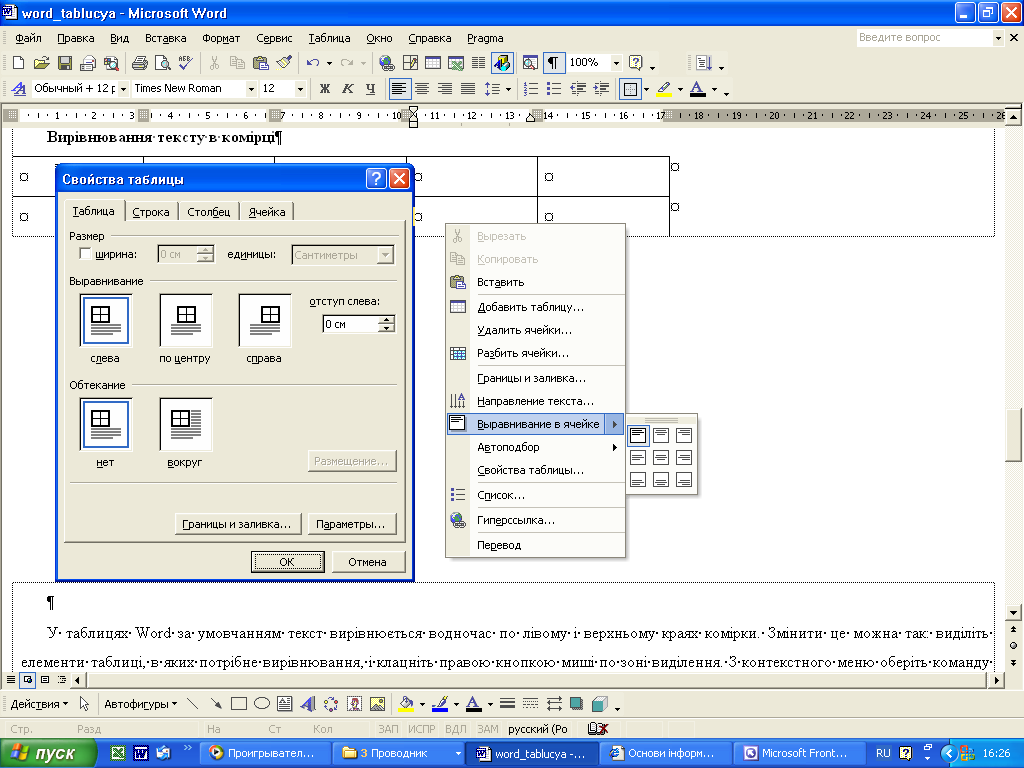
Task: Run spelling check ABC icon
Action: click(185, 63)
